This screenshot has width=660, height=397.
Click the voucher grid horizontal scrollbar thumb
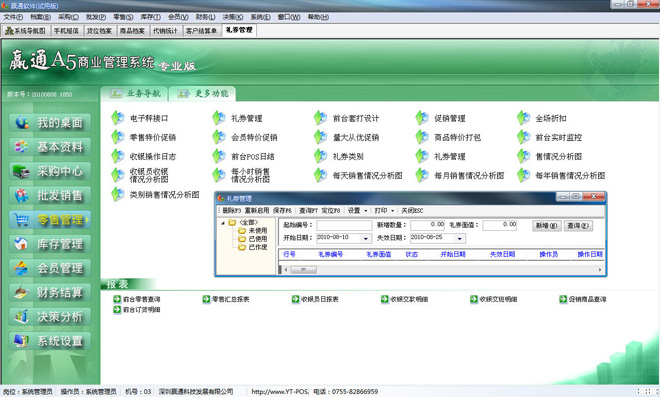pyautogui.click(x=303, y=269)
